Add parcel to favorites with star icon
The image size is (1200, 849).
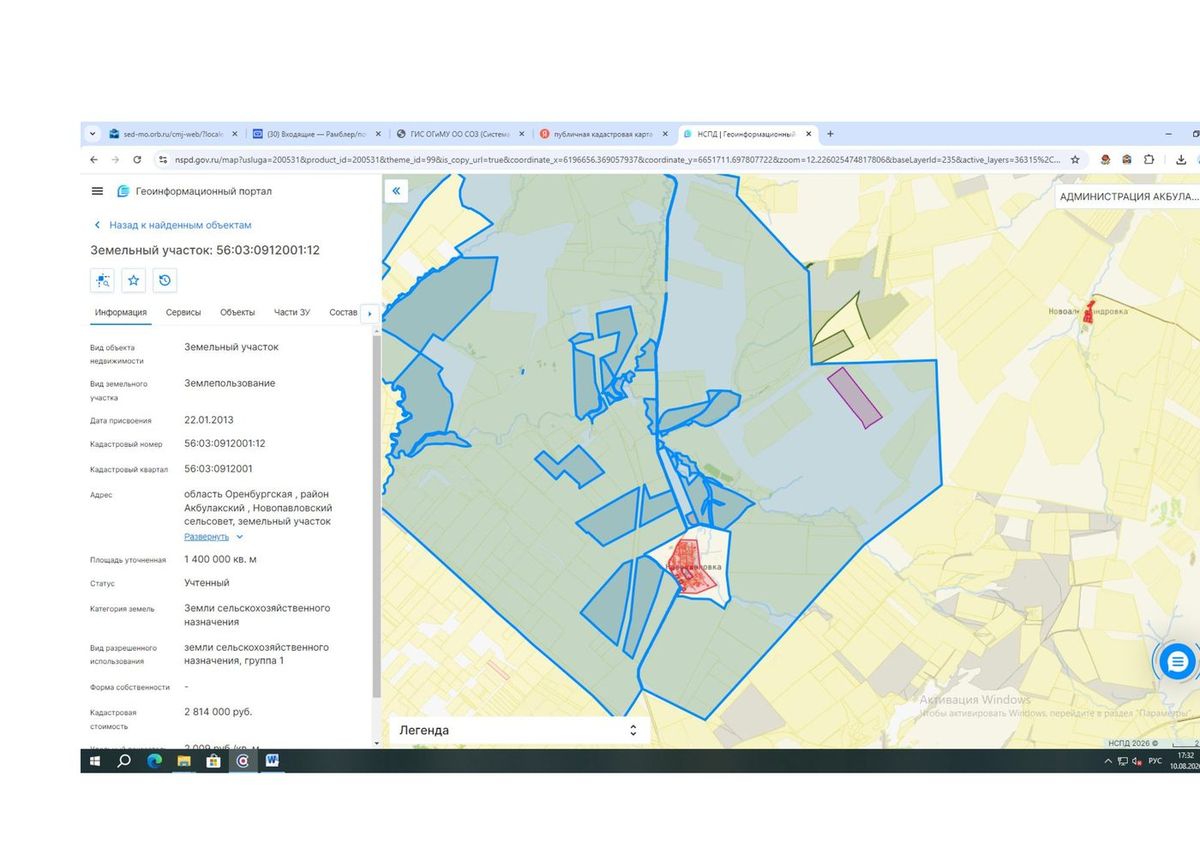pos(134,280)
